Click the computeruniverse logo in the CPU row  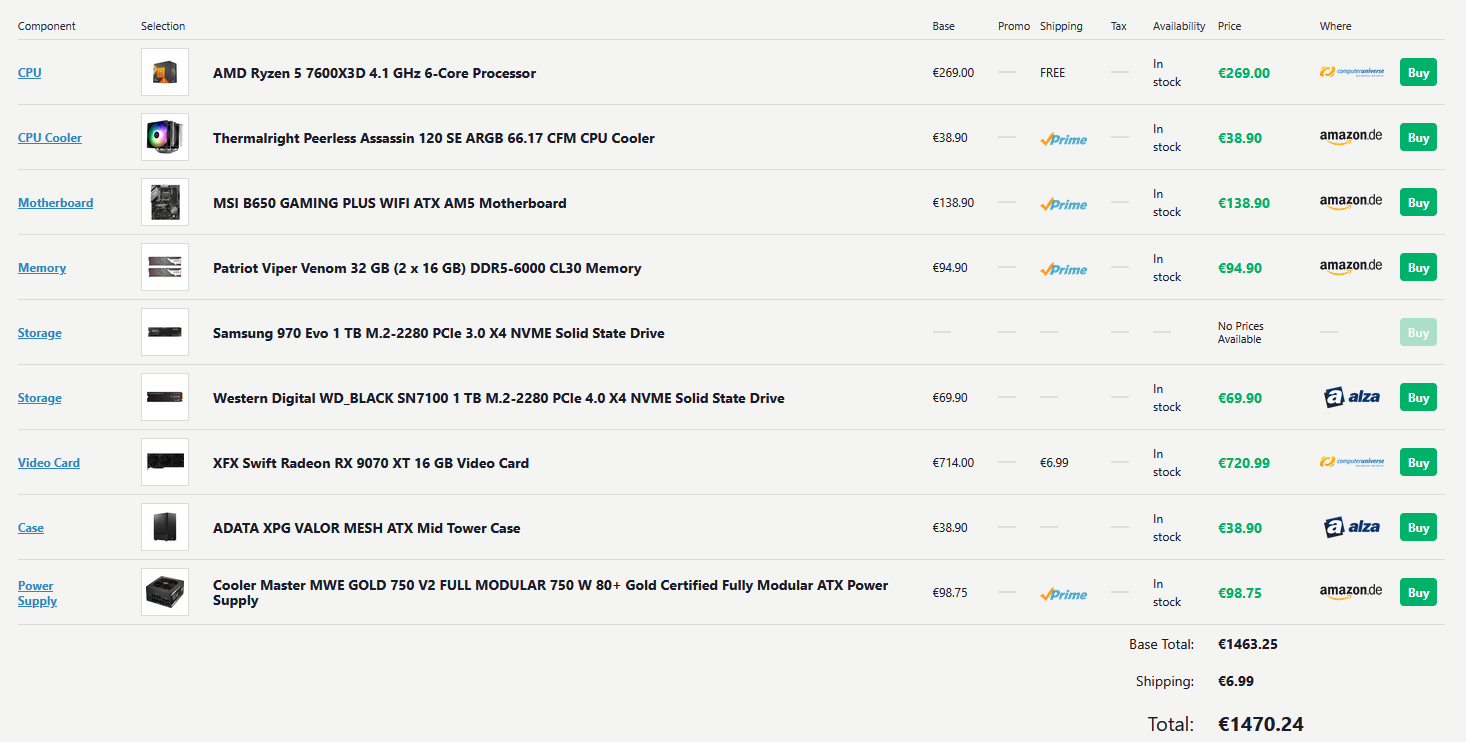click(1352, 72)
